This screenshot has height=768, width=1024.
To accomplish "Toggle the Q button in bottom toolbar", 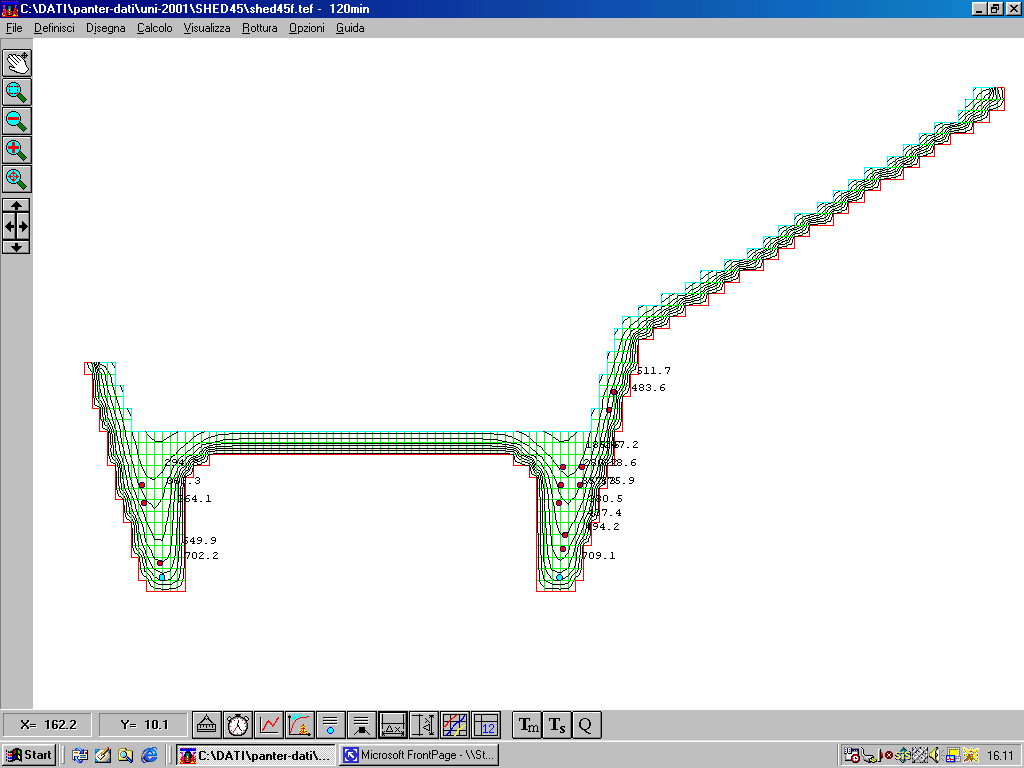I will [x=587, y=725].
